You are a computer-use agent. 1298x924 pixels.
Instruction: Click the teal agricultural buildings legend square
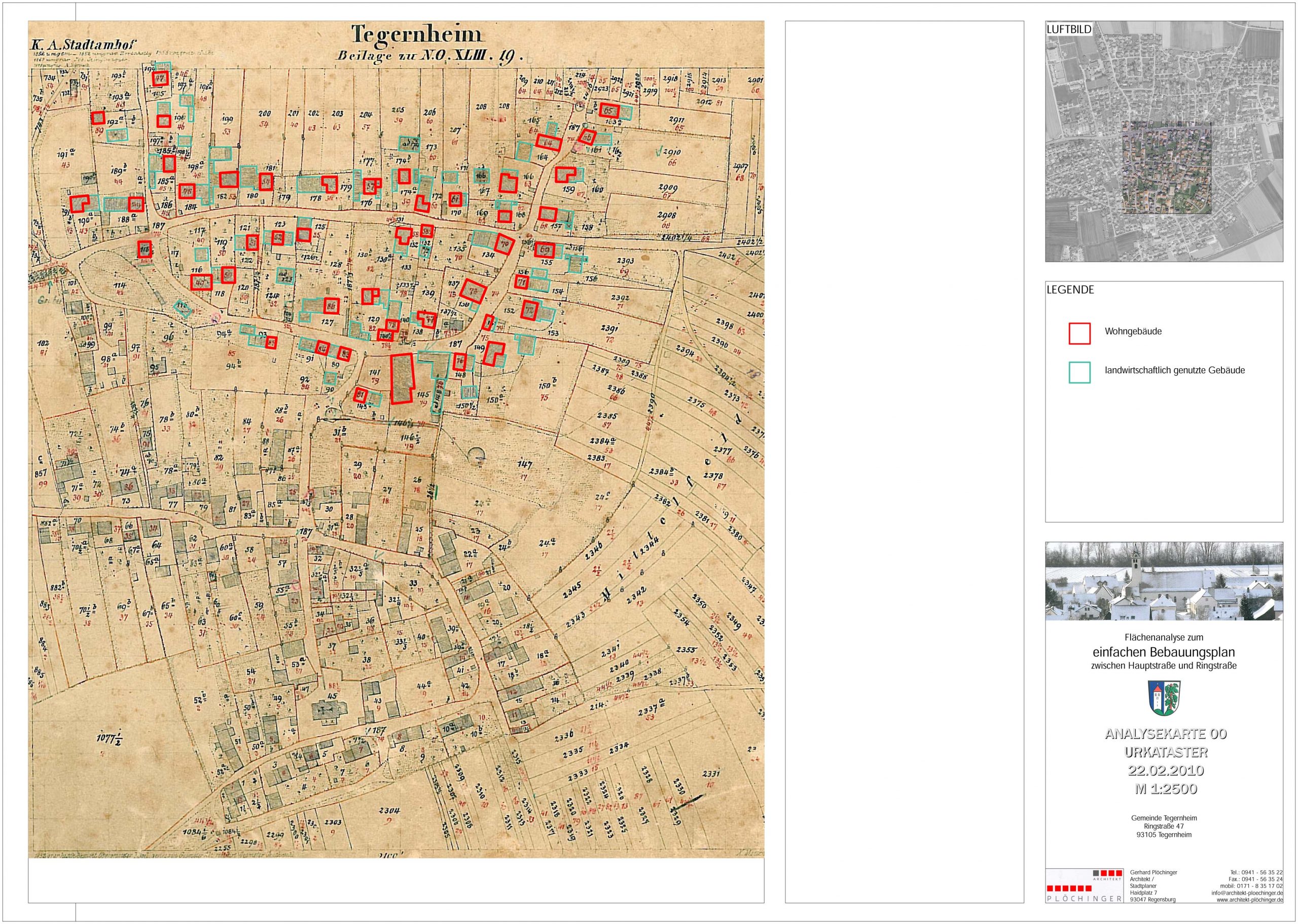1079,372
